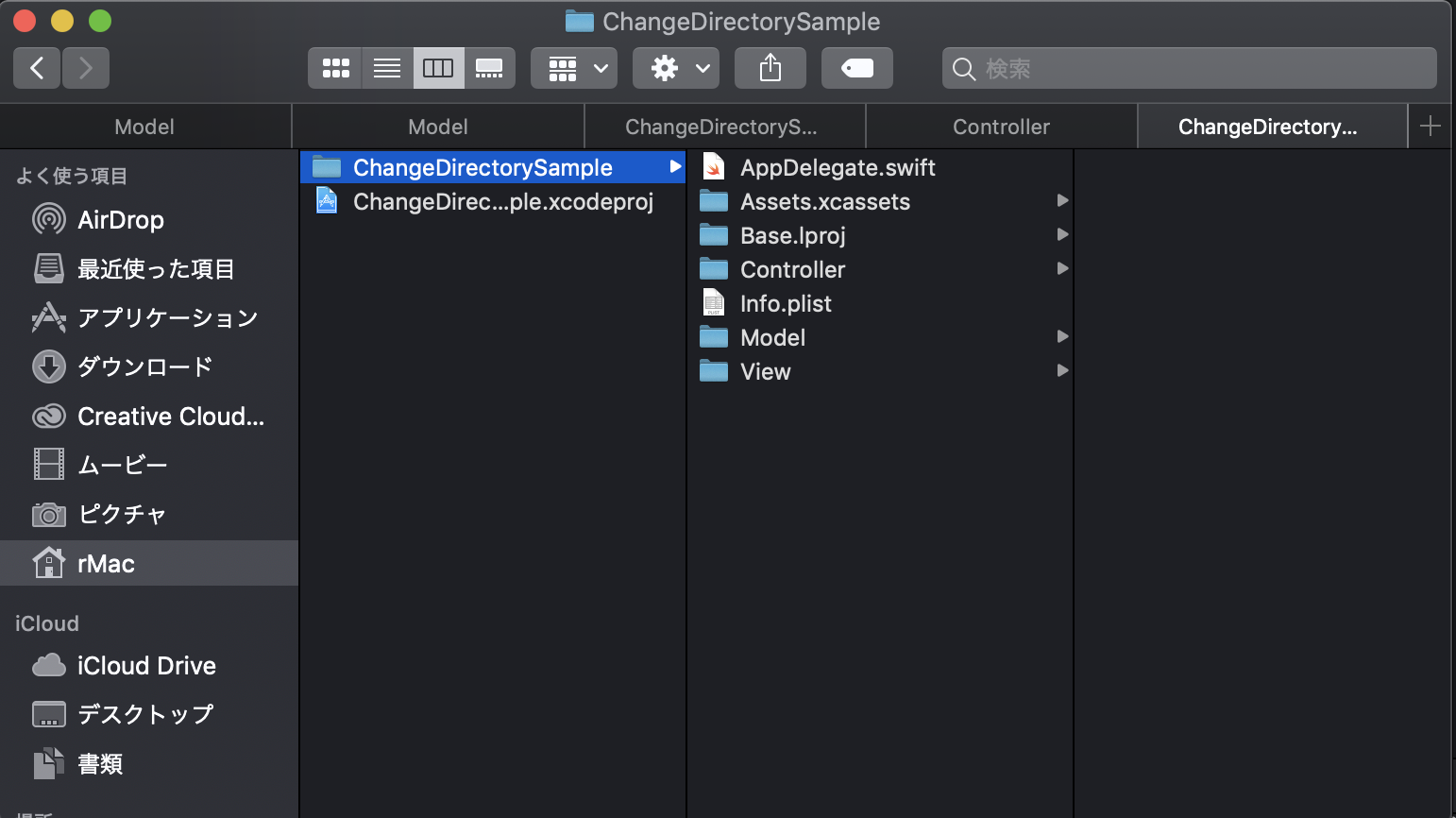1456x818 pixels.
Task: Open iCloud Drive in sidebar
Action: point(146,666)
